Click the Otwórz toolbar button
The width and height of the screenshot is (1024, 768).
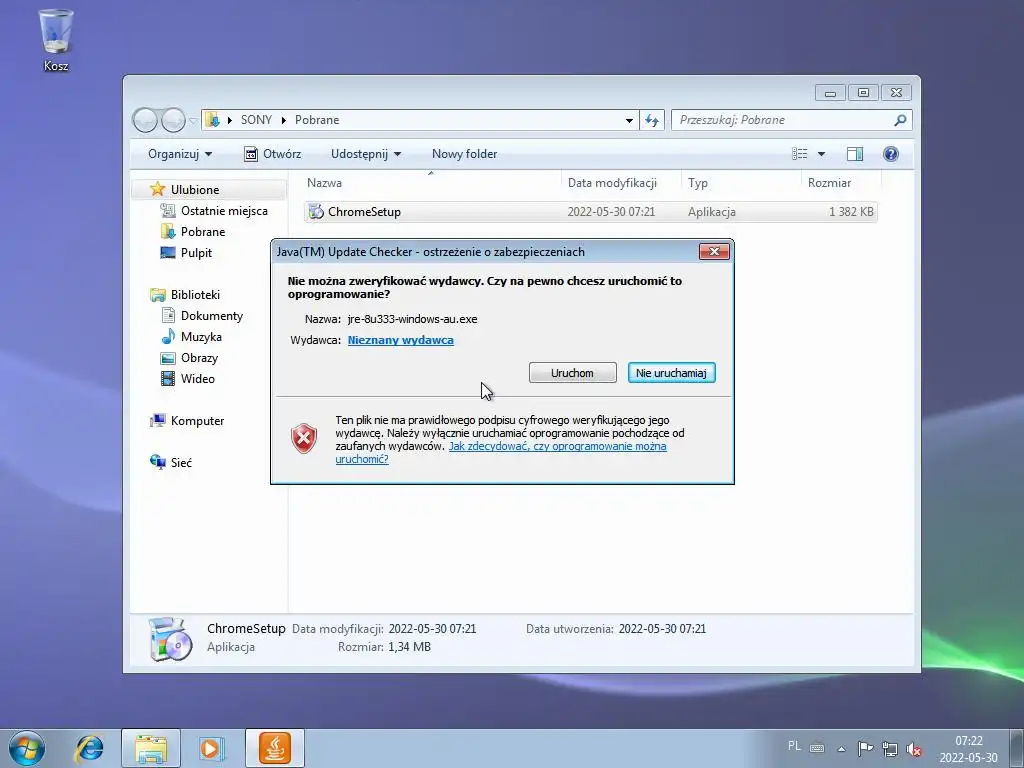point(272,154)
